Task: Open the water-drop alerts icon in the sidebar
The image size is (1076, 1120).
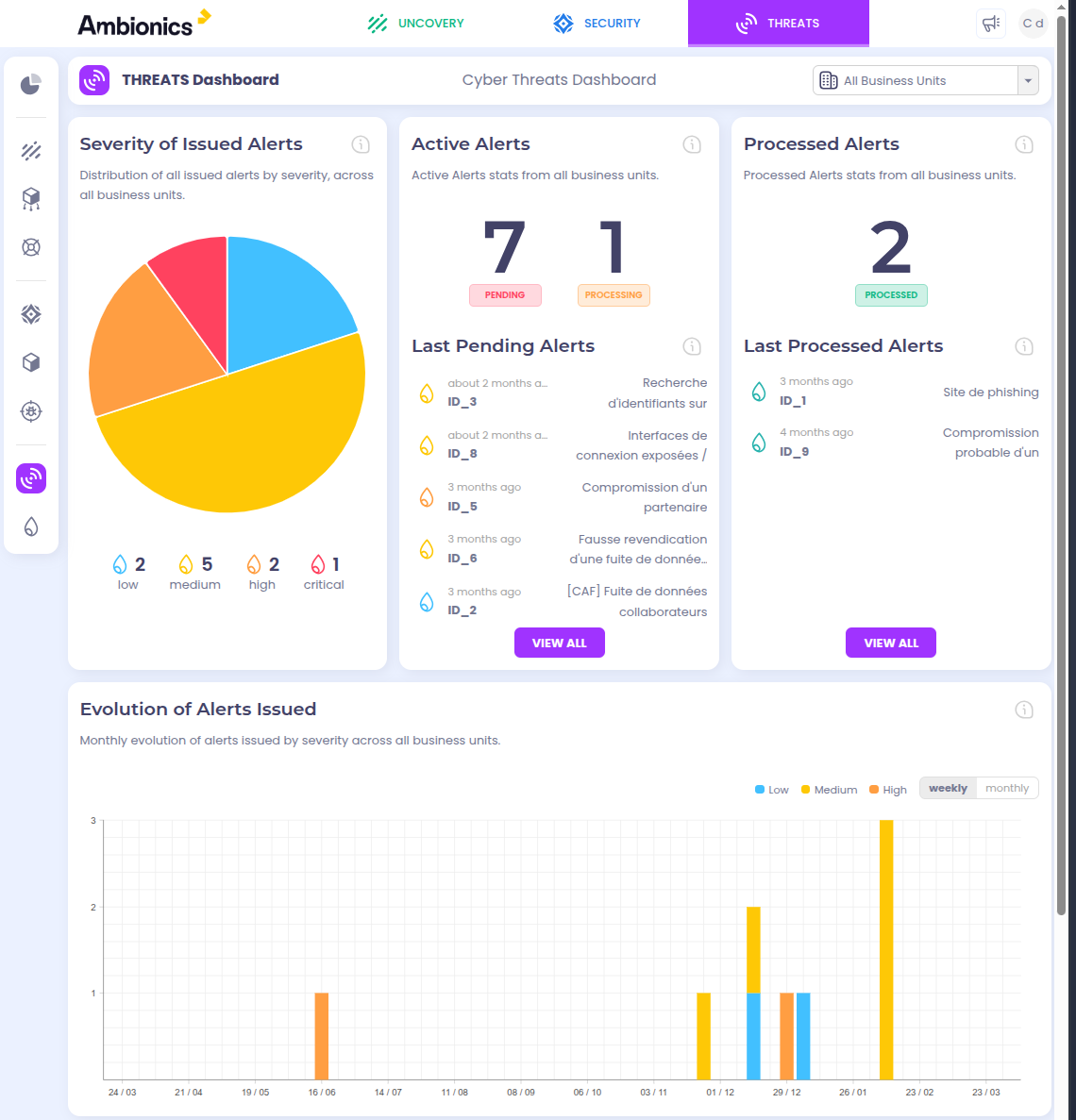Action: (30, 527)
